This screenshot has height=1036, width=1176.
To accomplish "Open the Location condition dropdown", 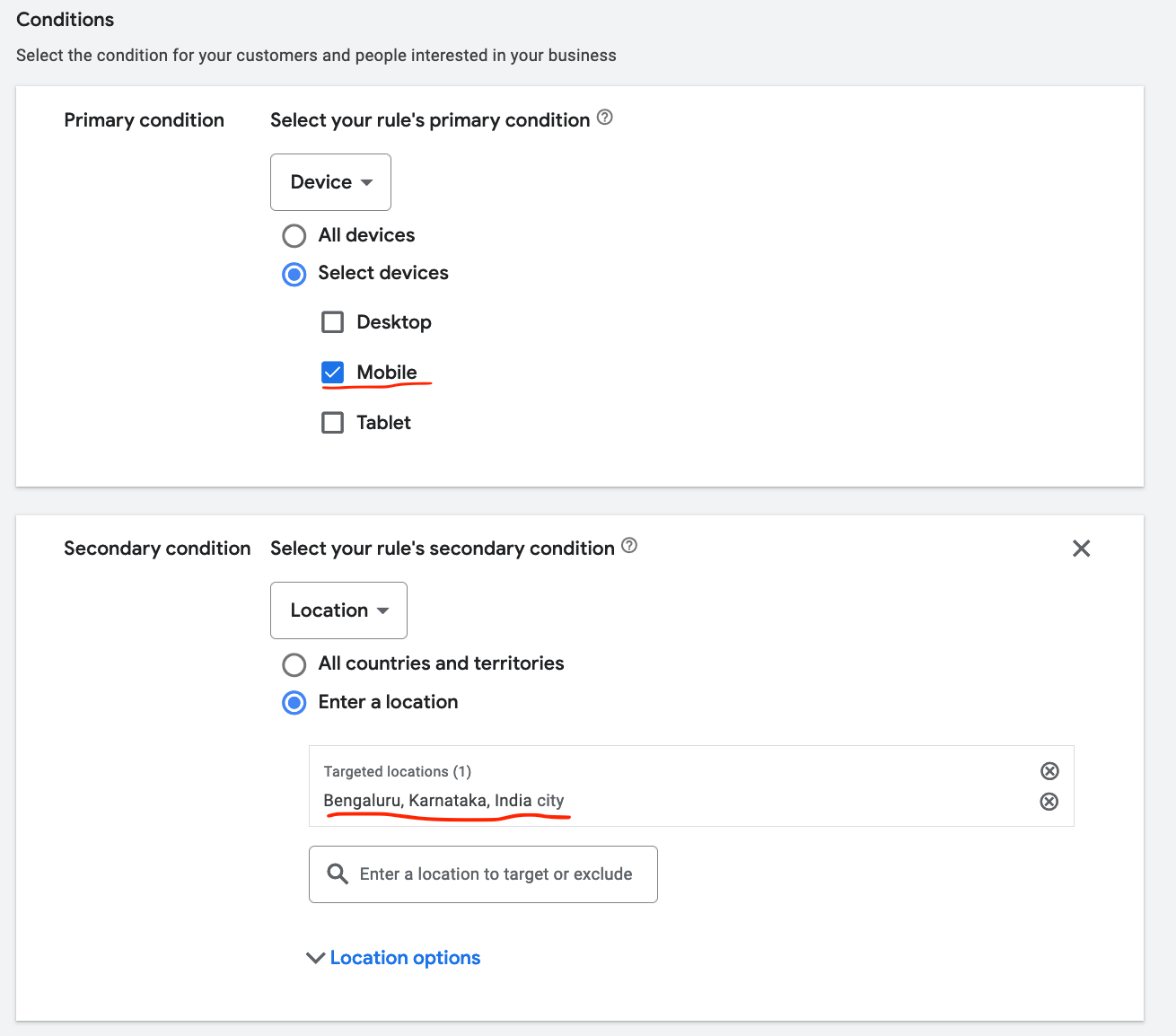I will pos(338,610).
